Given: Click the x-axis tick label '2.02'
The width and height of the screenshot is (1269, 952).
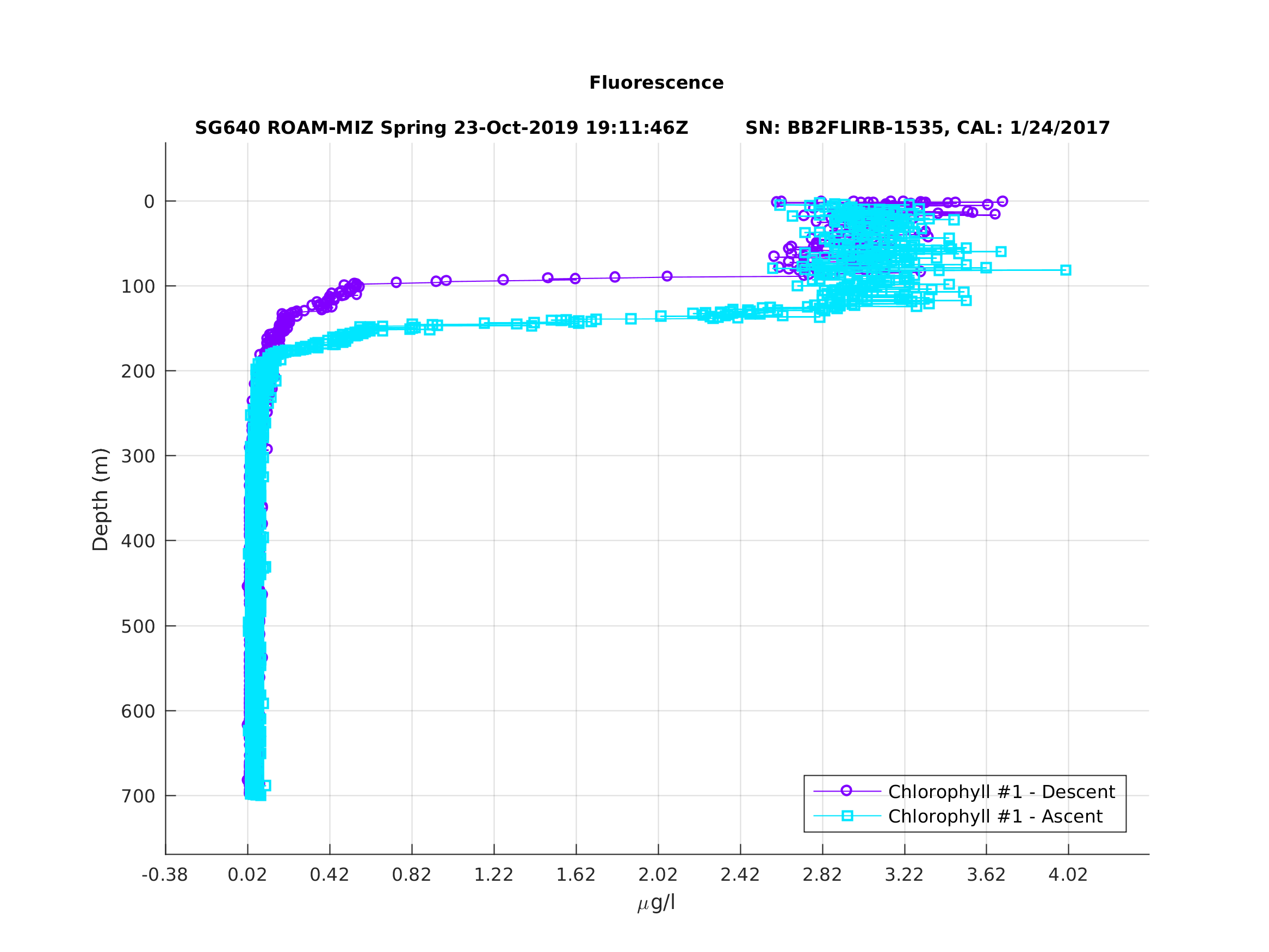Looking at the screenshot, I should (658, 875).
